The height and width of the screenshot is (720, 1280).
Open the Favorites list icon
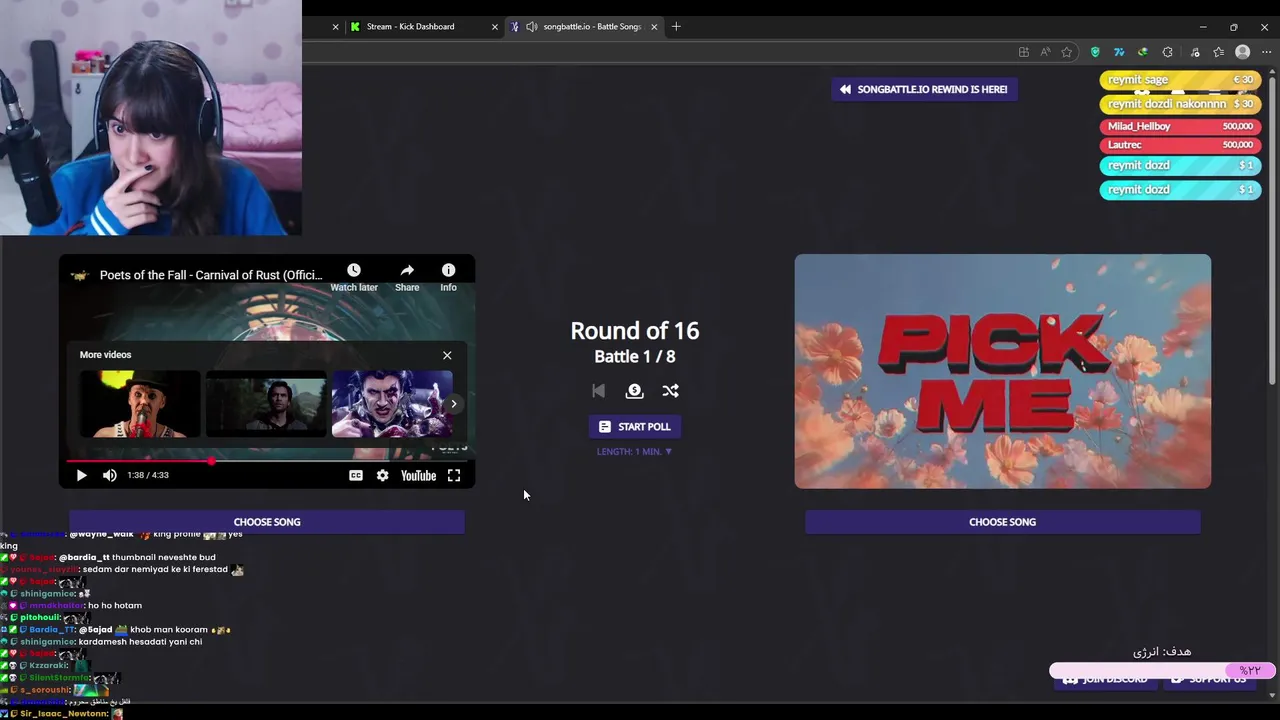pos(1218,52)
